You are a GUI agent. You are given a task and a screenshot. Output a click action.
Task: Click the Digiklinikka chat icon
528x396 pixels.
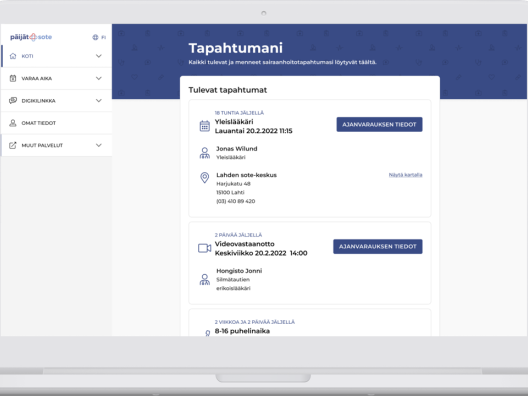(13, 101)
